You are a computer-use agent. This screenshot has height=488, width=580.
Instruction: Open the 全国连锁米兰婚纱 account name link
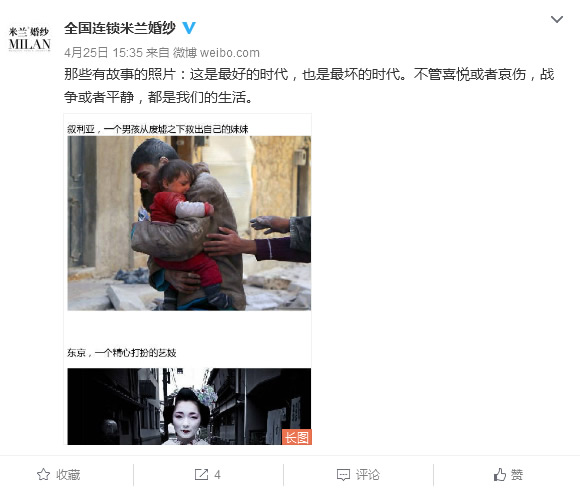click(x=120, y=28)
